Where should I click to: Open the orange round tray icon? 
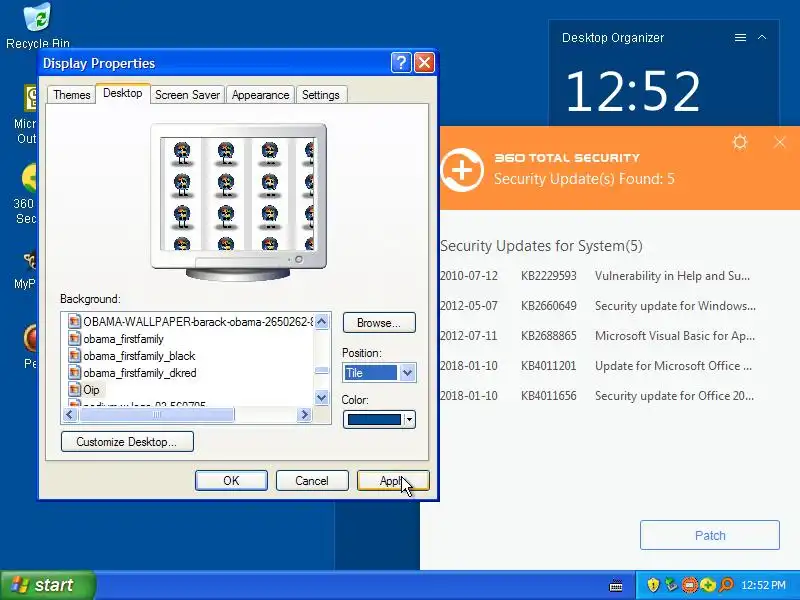coord(689,585)
